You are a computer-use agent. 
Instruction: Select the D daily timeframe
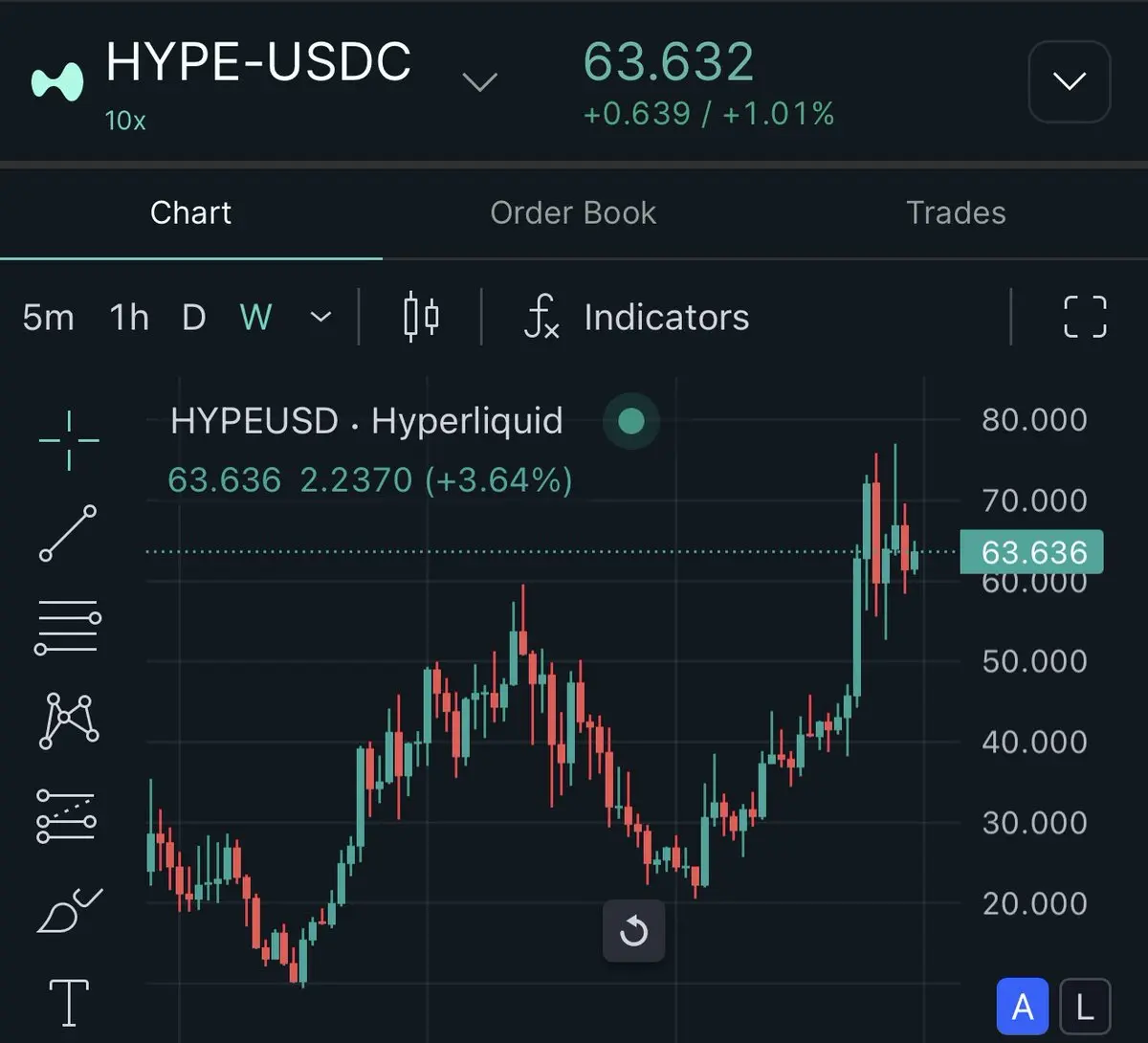(x=193, y=317)
